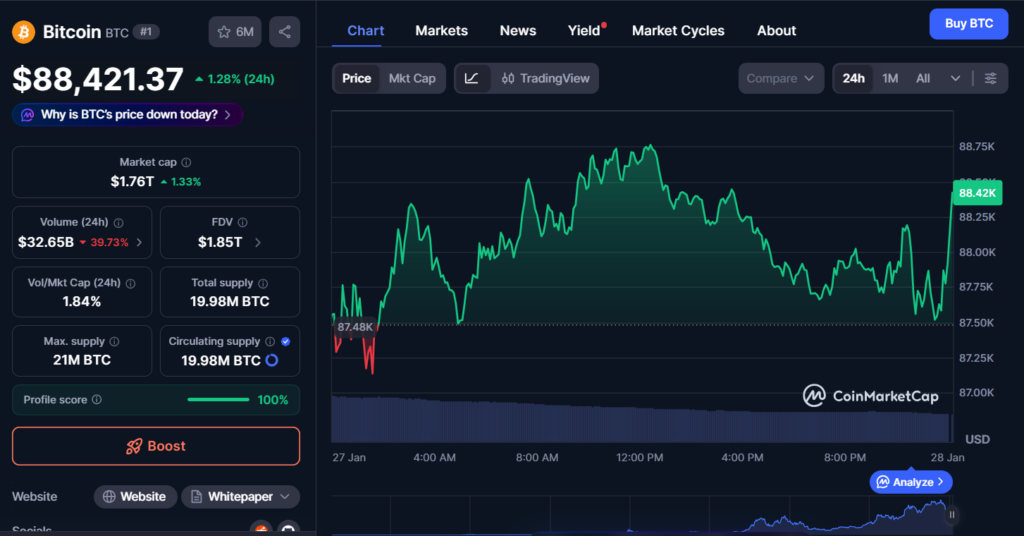The height and width of the screenshot is (536, 1024).
Task: Click the Profile score info icon
Action: tap(97, 400)
